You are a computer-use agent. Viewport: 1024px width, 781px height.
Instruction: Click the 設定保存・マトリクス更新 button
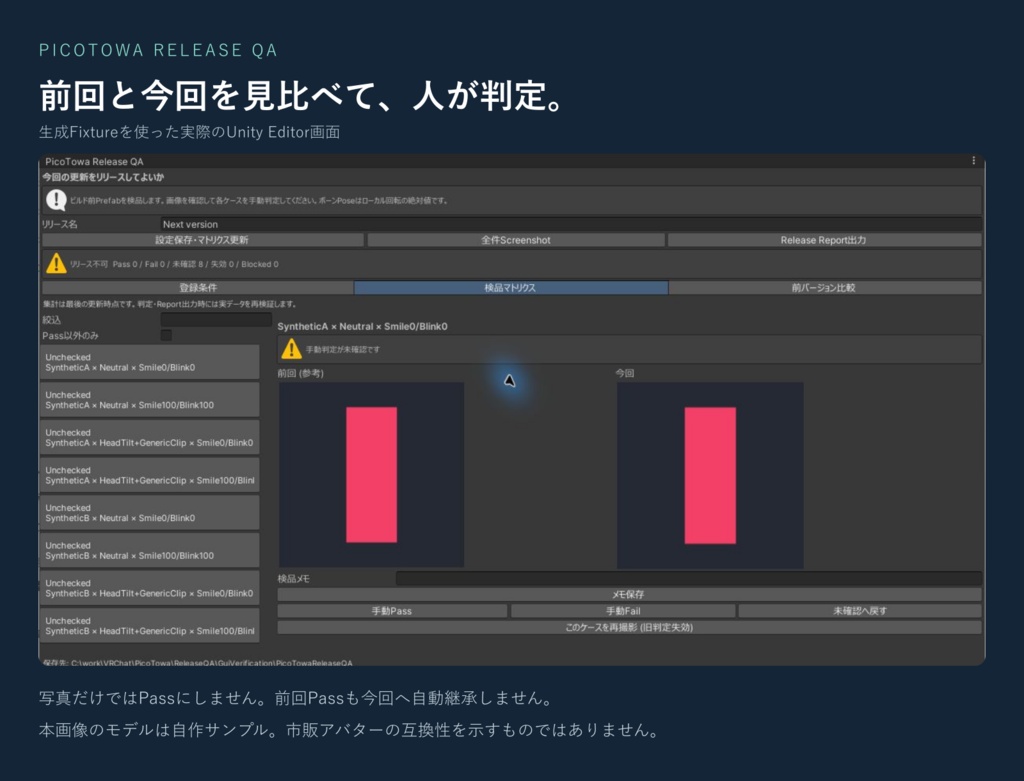point(202,240)
